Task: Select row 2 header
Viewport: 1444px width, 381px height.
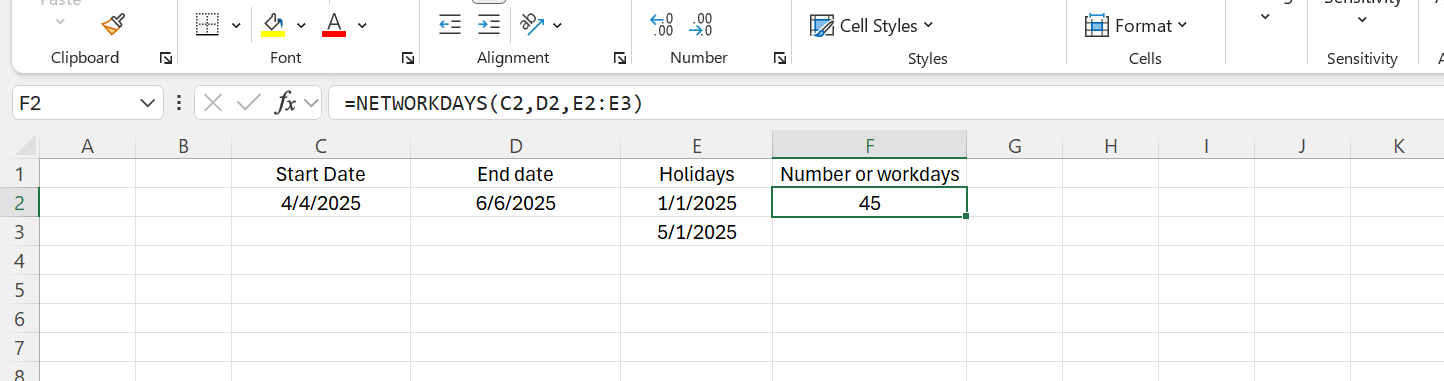Action: coord(20,203)
